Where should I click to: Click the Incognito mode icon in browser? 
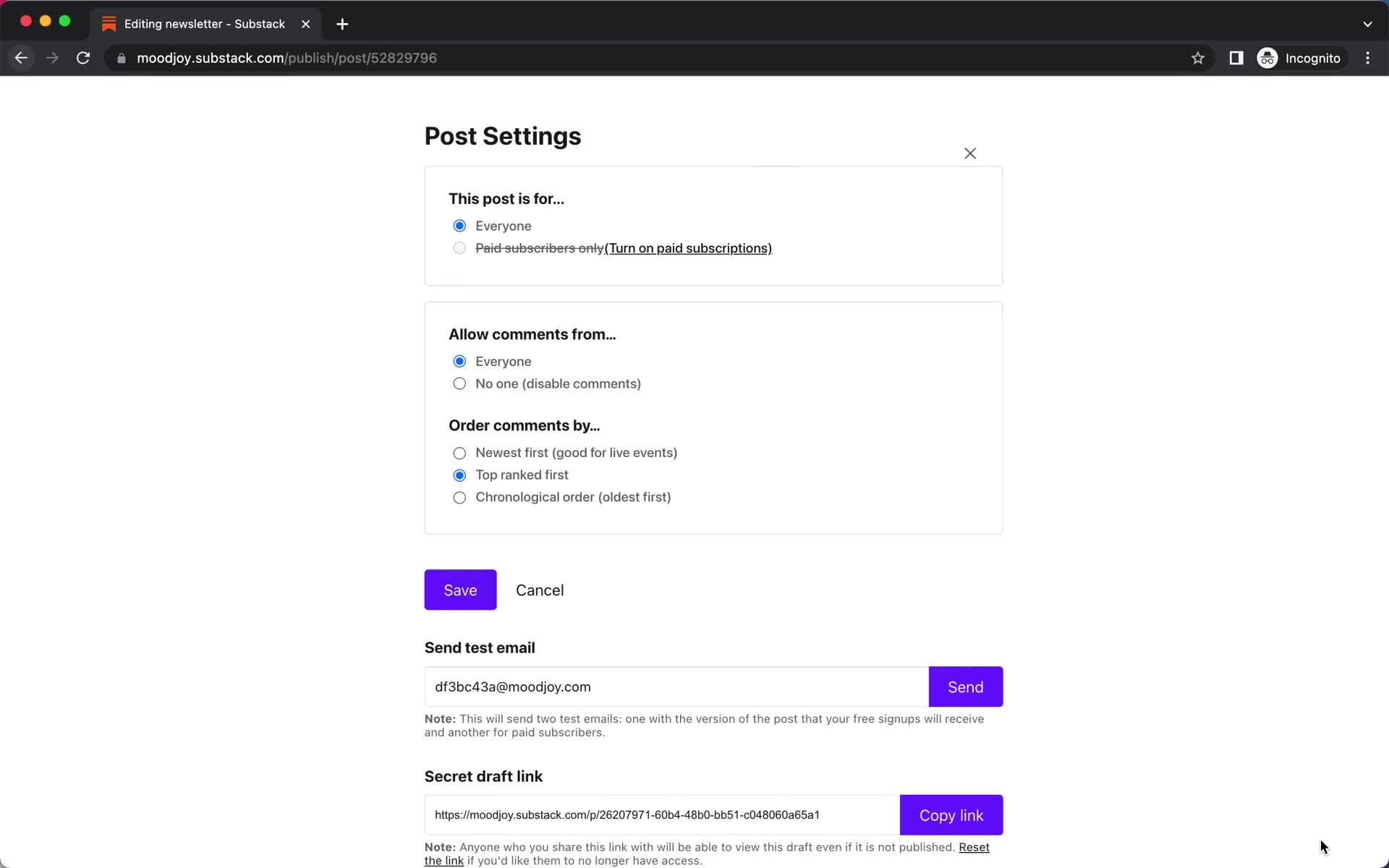pos(1267,58)
